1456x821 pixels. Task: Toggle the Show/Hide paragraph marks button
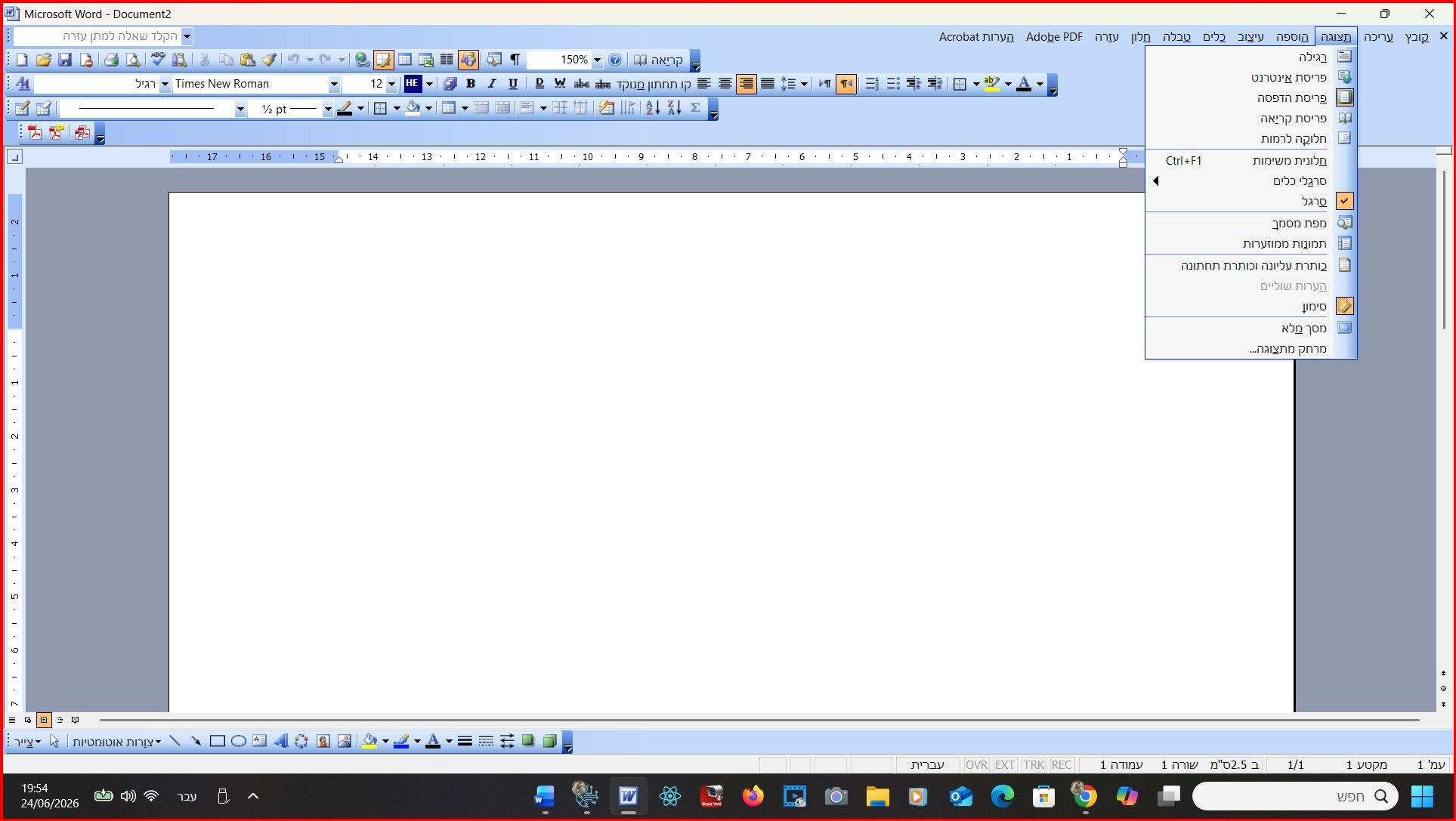(x=515, y=60)
